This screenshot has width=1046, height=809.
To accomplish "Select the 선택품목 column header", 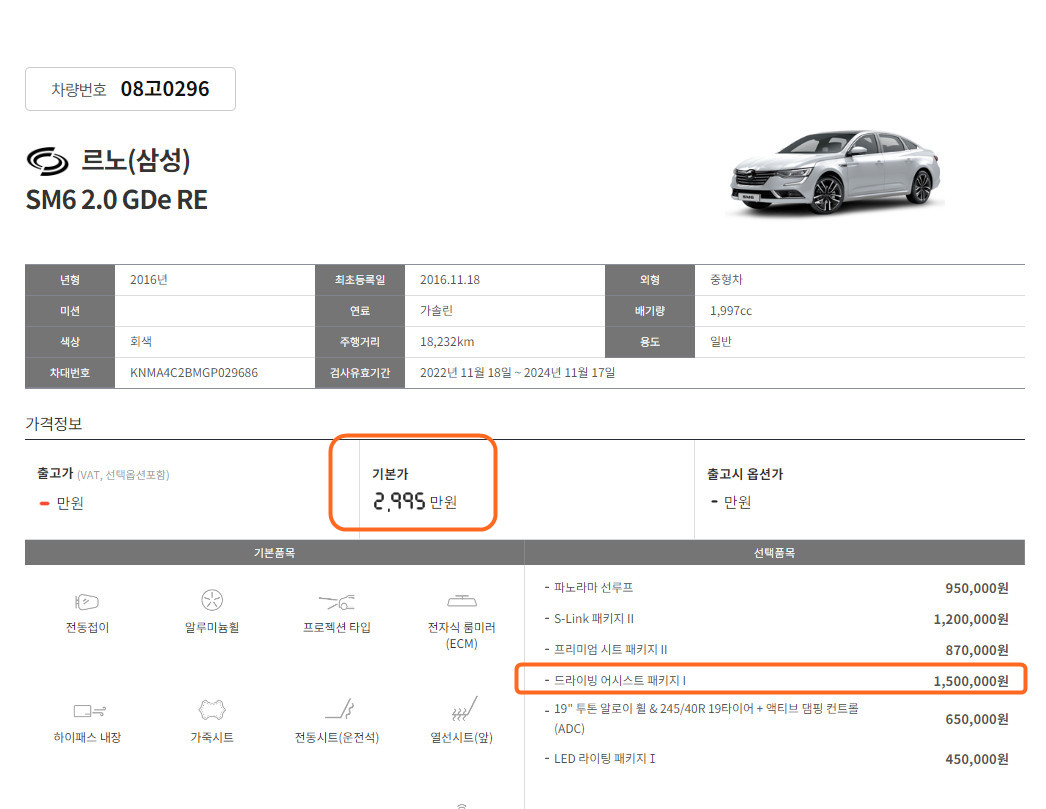I will click(x=774, y=553).
